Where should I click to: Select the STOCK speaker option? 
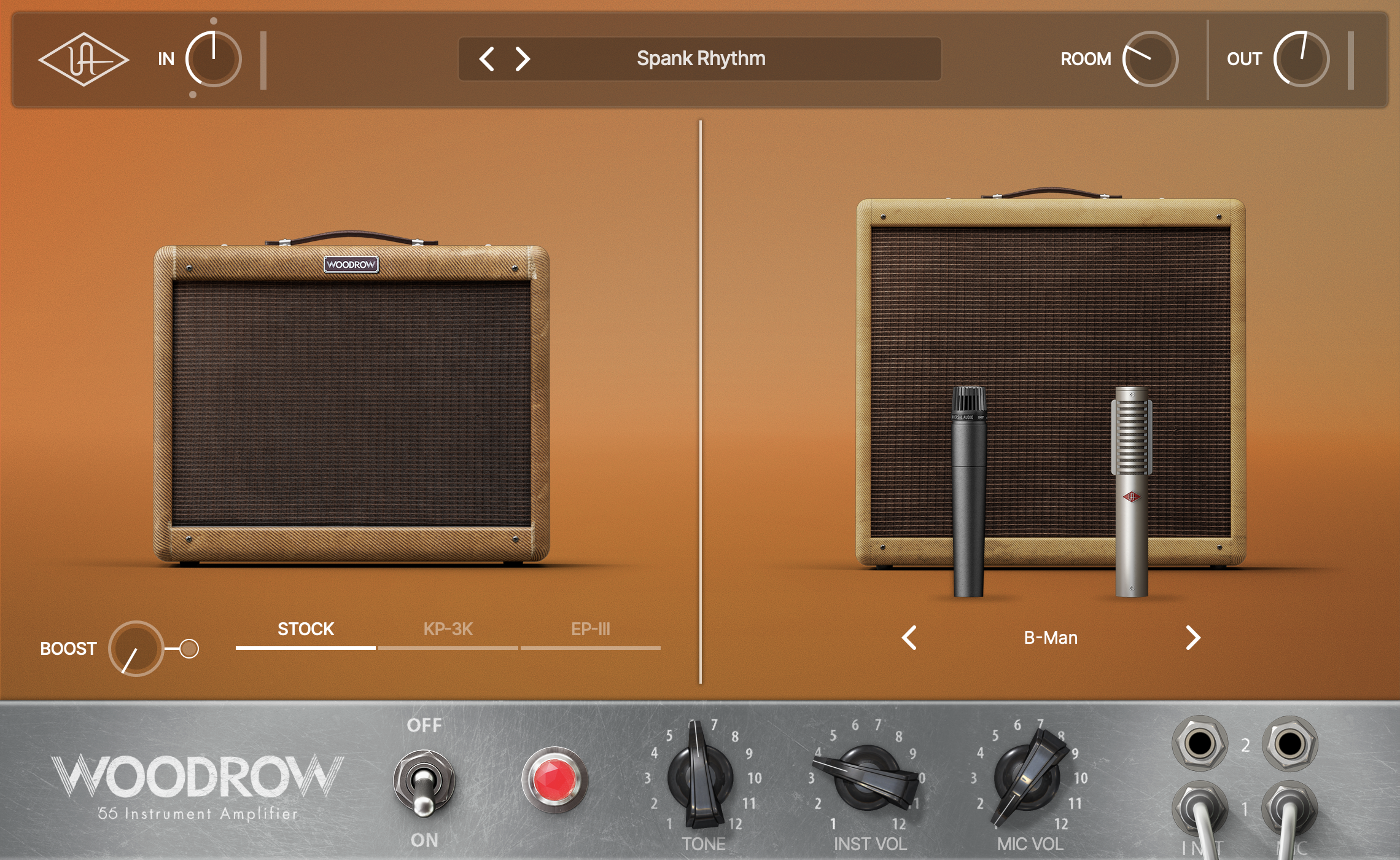(x=305, y=629)
